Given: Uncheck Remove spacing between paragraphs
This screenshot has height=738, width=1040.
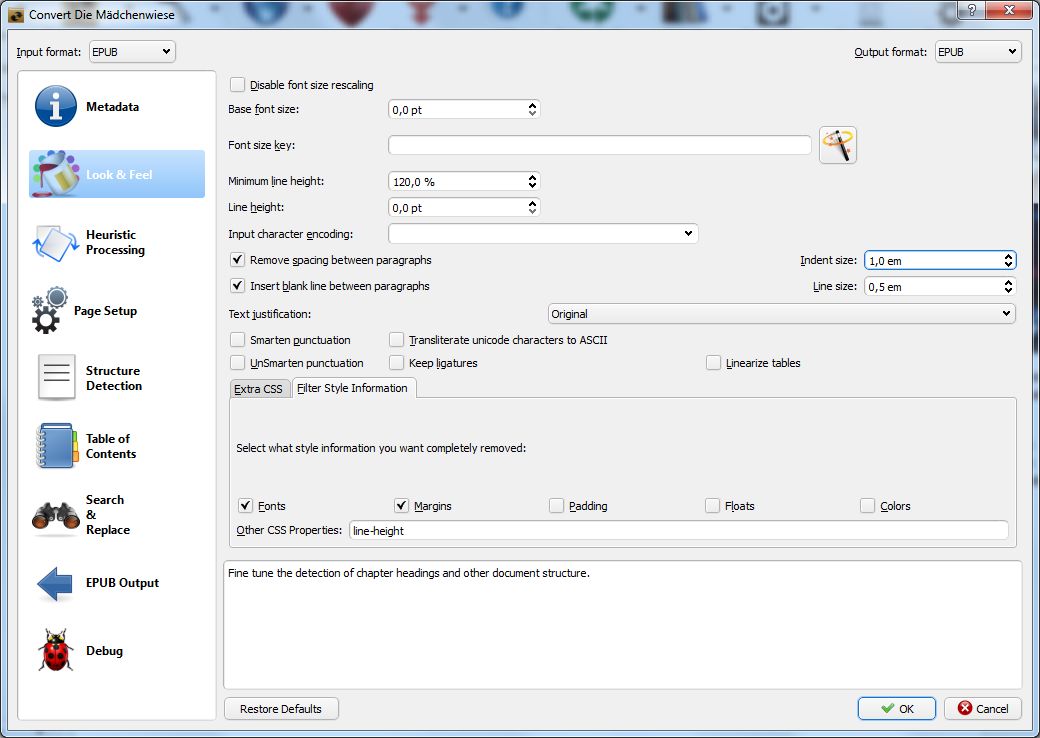Looking at the screenshot, I should point(237,260).
